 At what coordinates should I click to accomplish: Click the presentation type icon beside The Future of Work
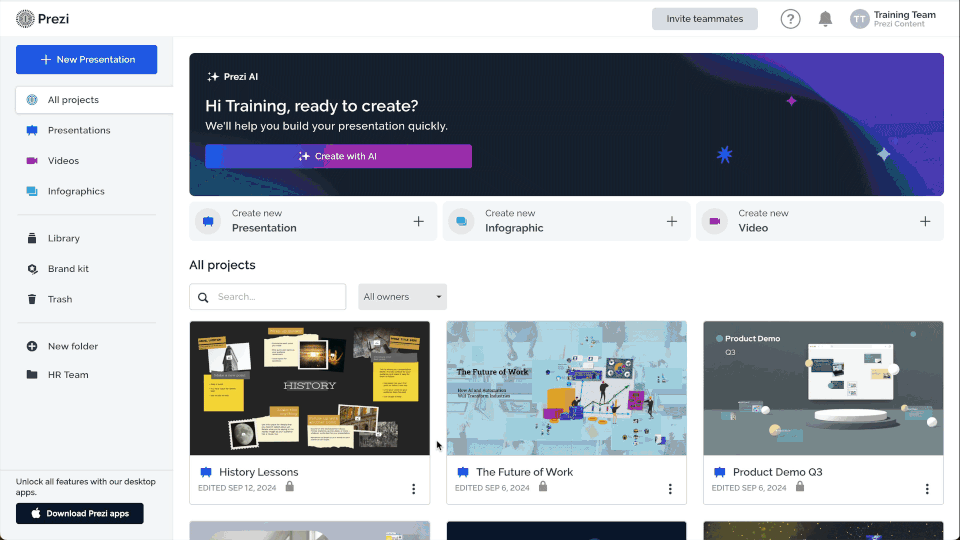coord(463,472)
